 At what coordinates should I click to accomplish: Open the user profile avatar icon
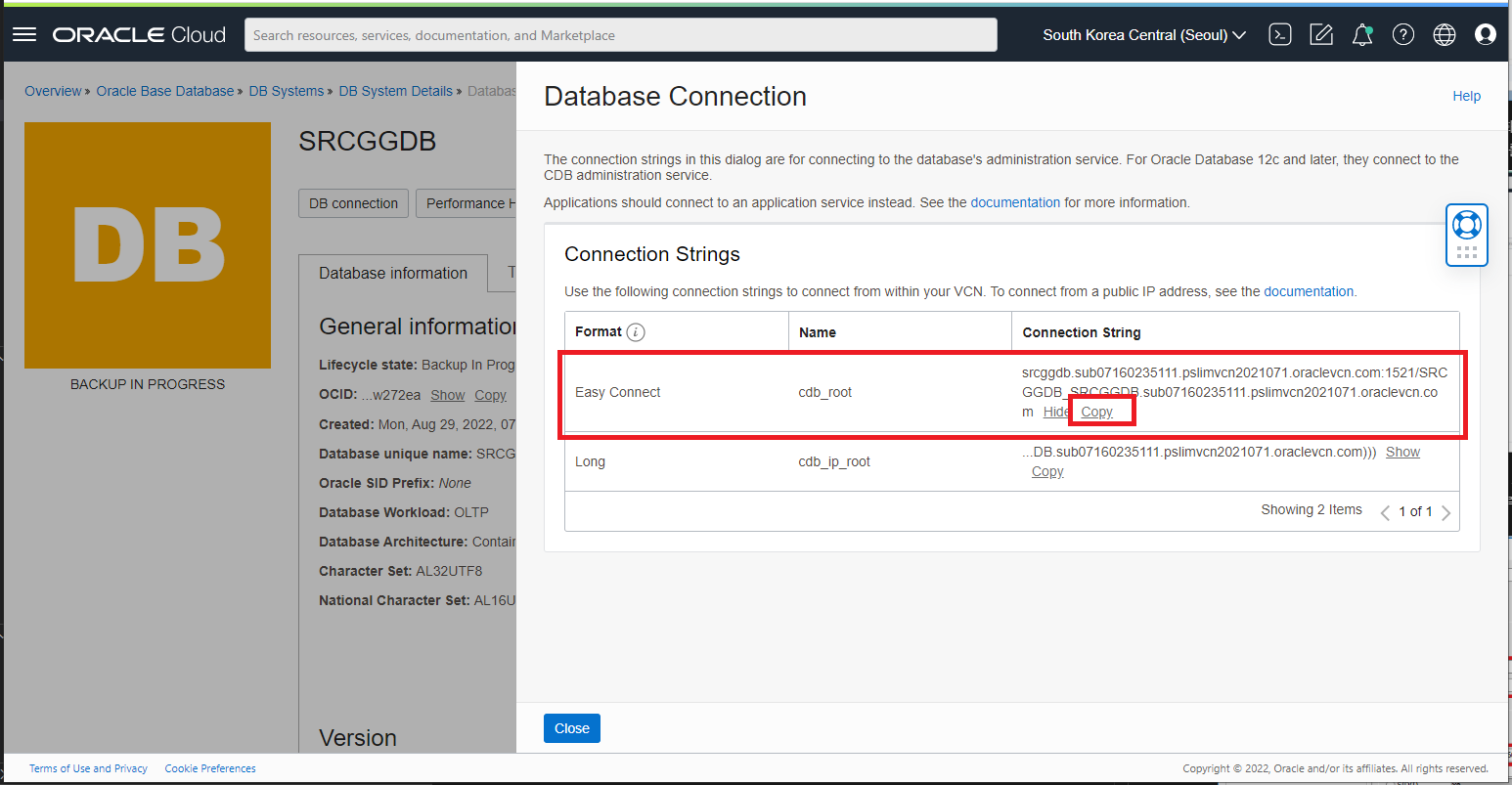point(1486,34)
